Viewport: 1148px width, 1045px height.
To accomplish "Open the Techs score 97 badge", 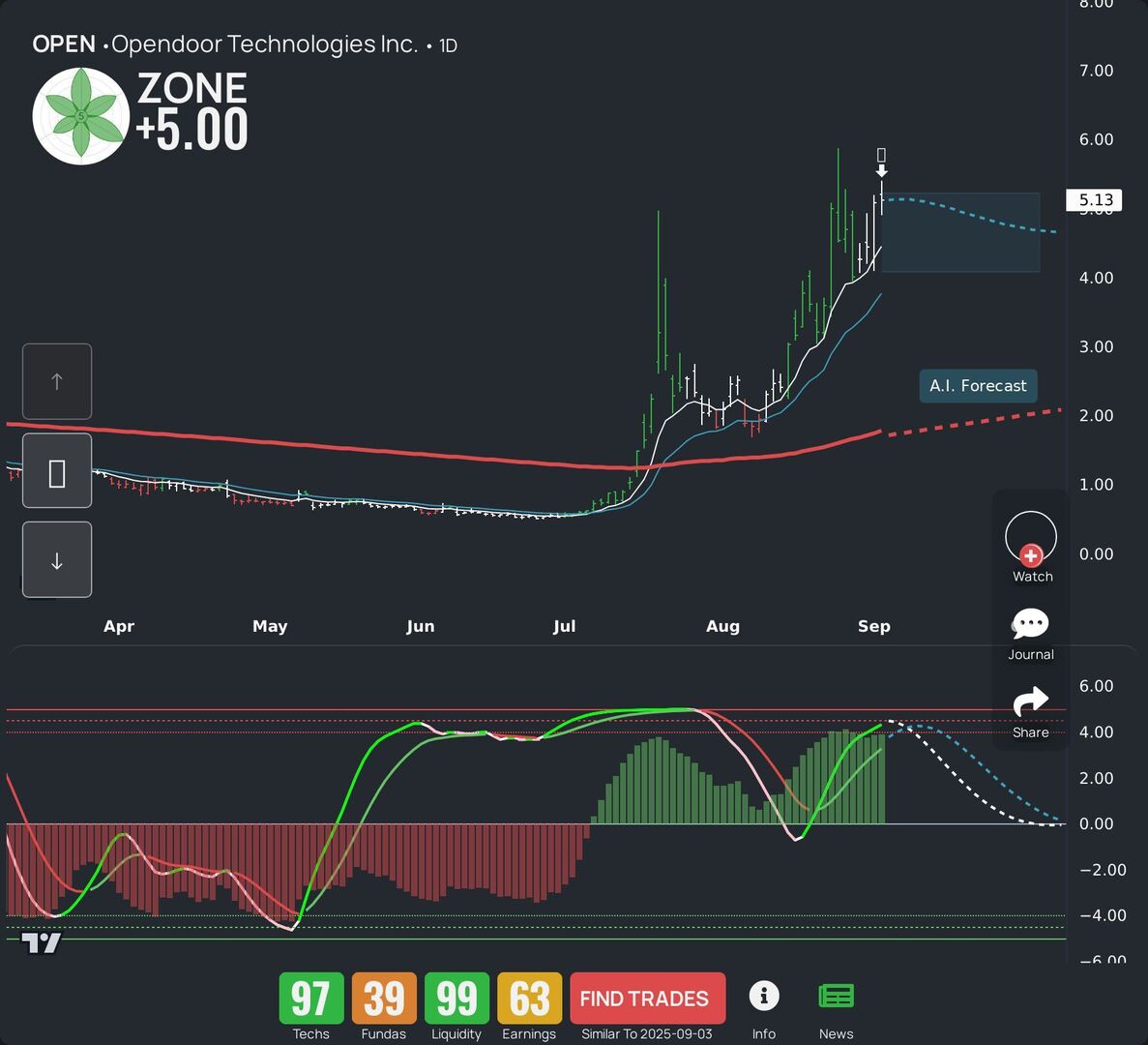I will [311, 998].
